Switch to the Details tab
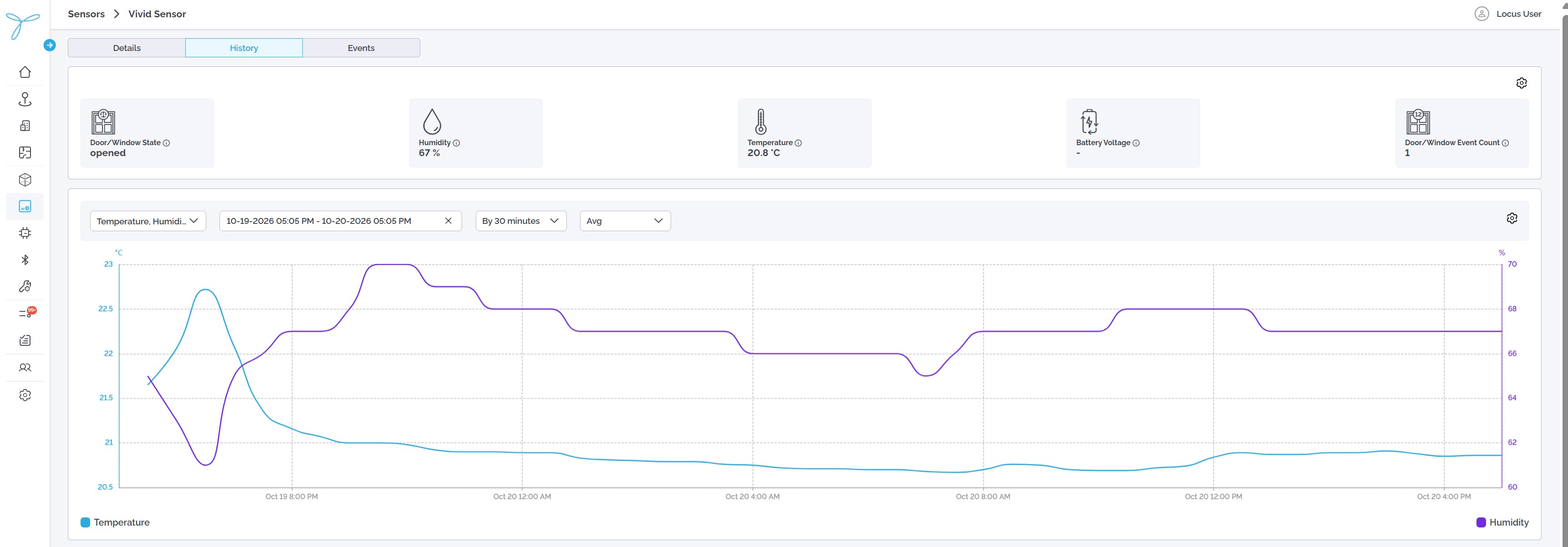Screen dimensions: 1568x547 [127, 48]
